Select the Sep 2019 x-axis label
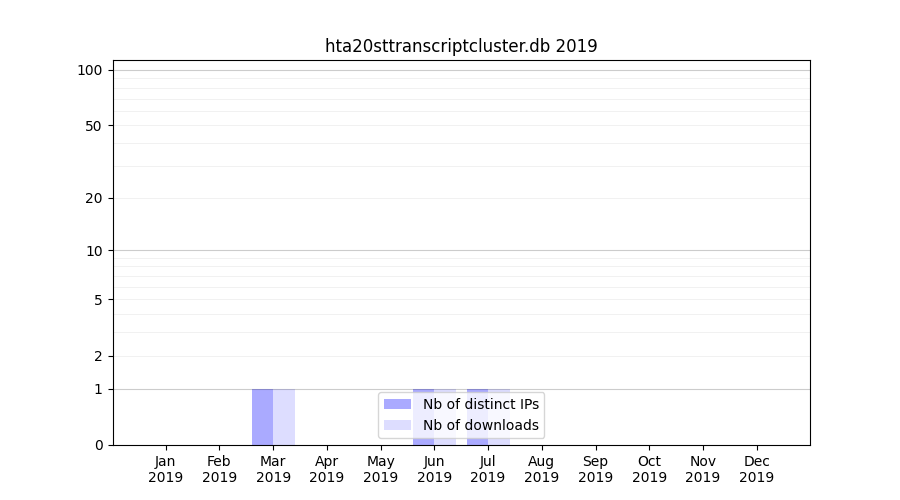Viewport: 900px width, 500px height. (595, 469)
